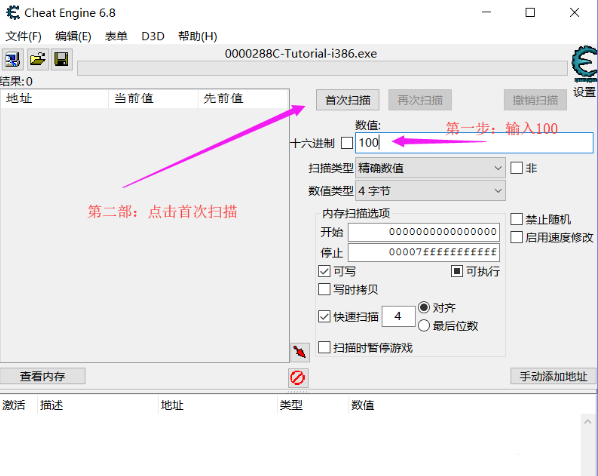Viewport: 598px width, 476px height.
Task: Enable the 扫描时暂停游戏 checkbox
Action: [324, 347]
